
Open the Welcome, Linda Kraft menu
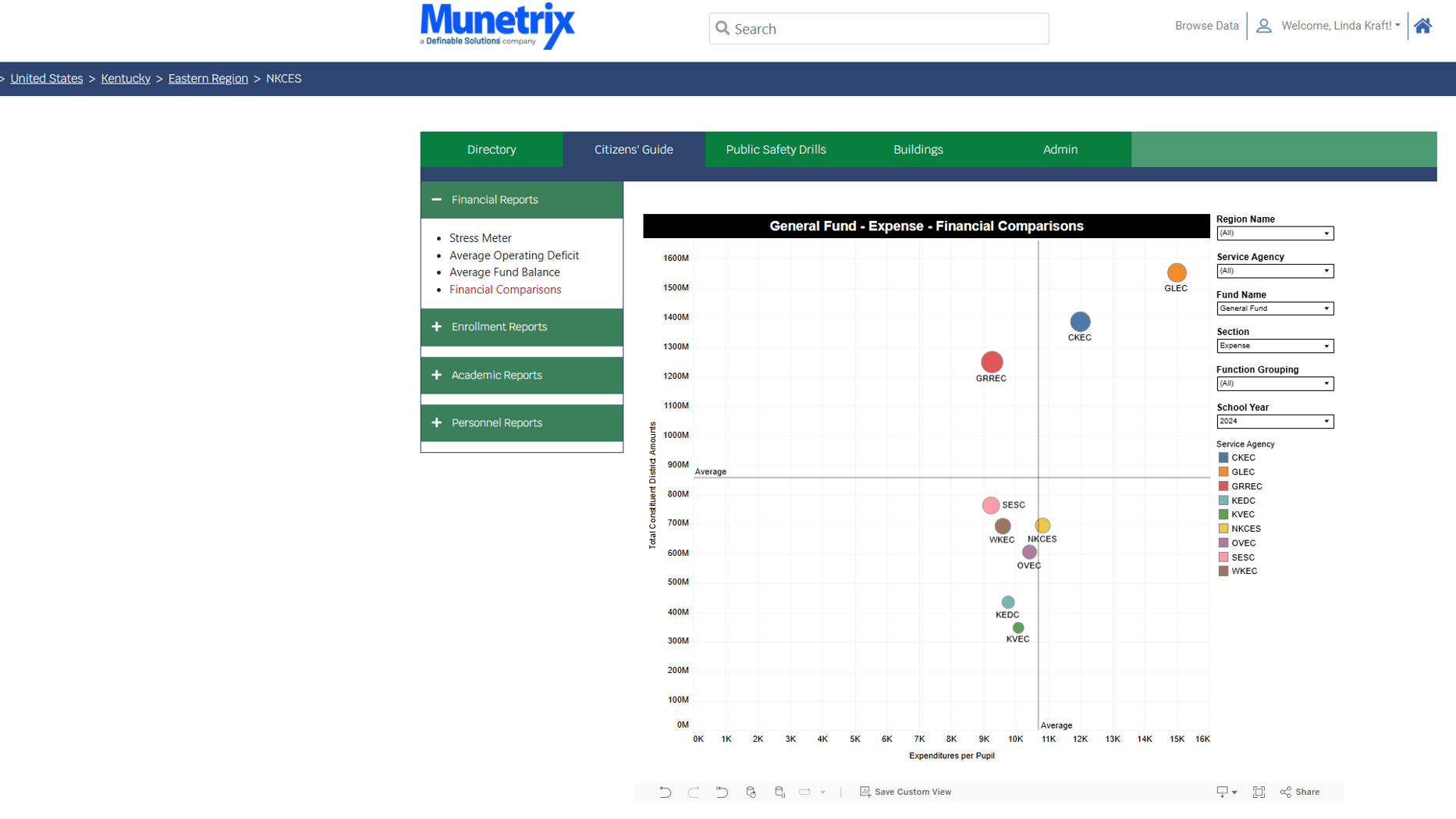[1341, 26]
